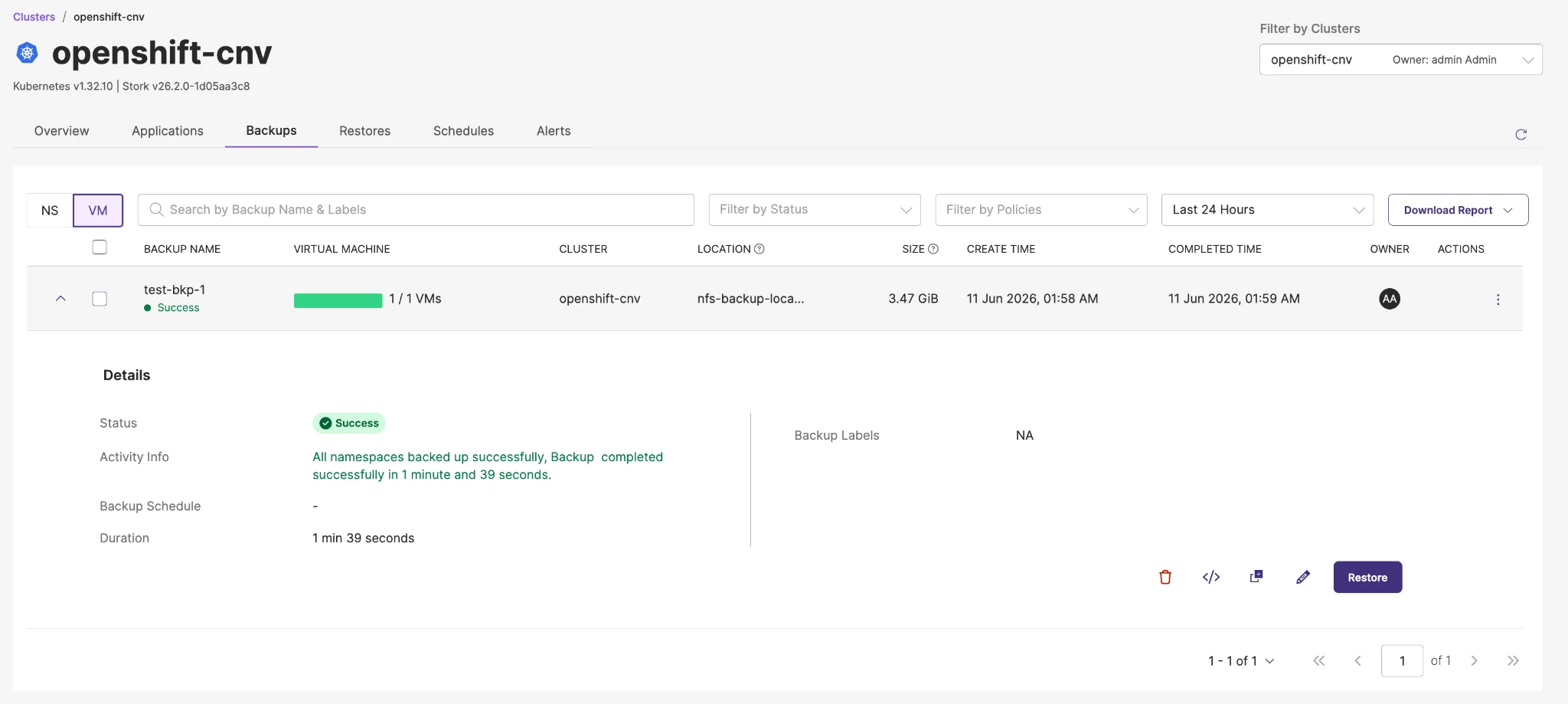This screenshot has width=1568, height=704.
Task: Click the Restore button
Action: pos(1367,577)
